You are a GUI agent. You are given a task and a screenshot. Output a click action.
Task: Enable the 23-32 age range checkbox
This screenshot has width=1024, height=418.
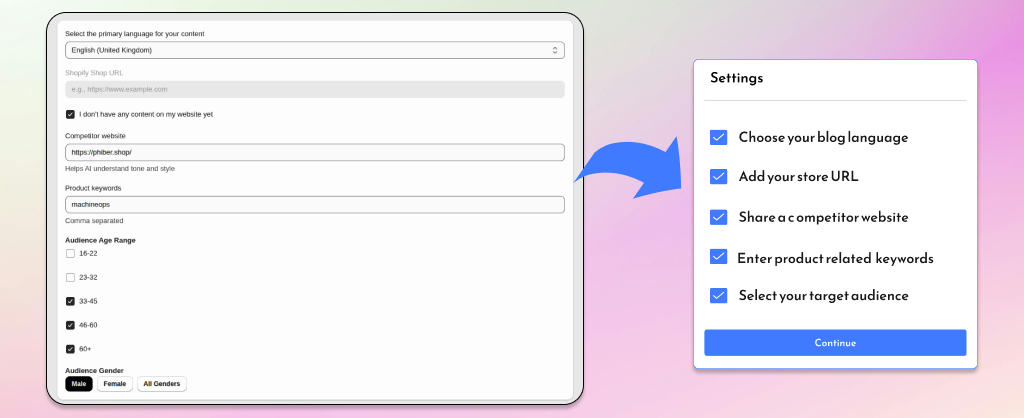click(x=70, y=277)
